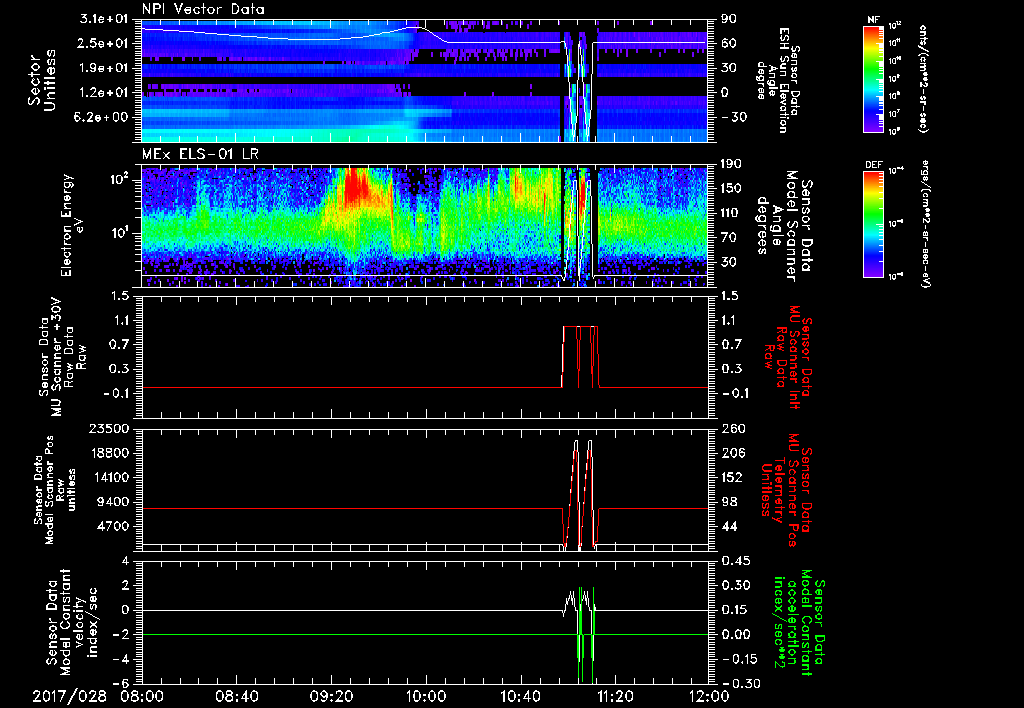Click the 260 telemetry tick value
Viewport: 1024px width, 708px height.
[734, 429]
